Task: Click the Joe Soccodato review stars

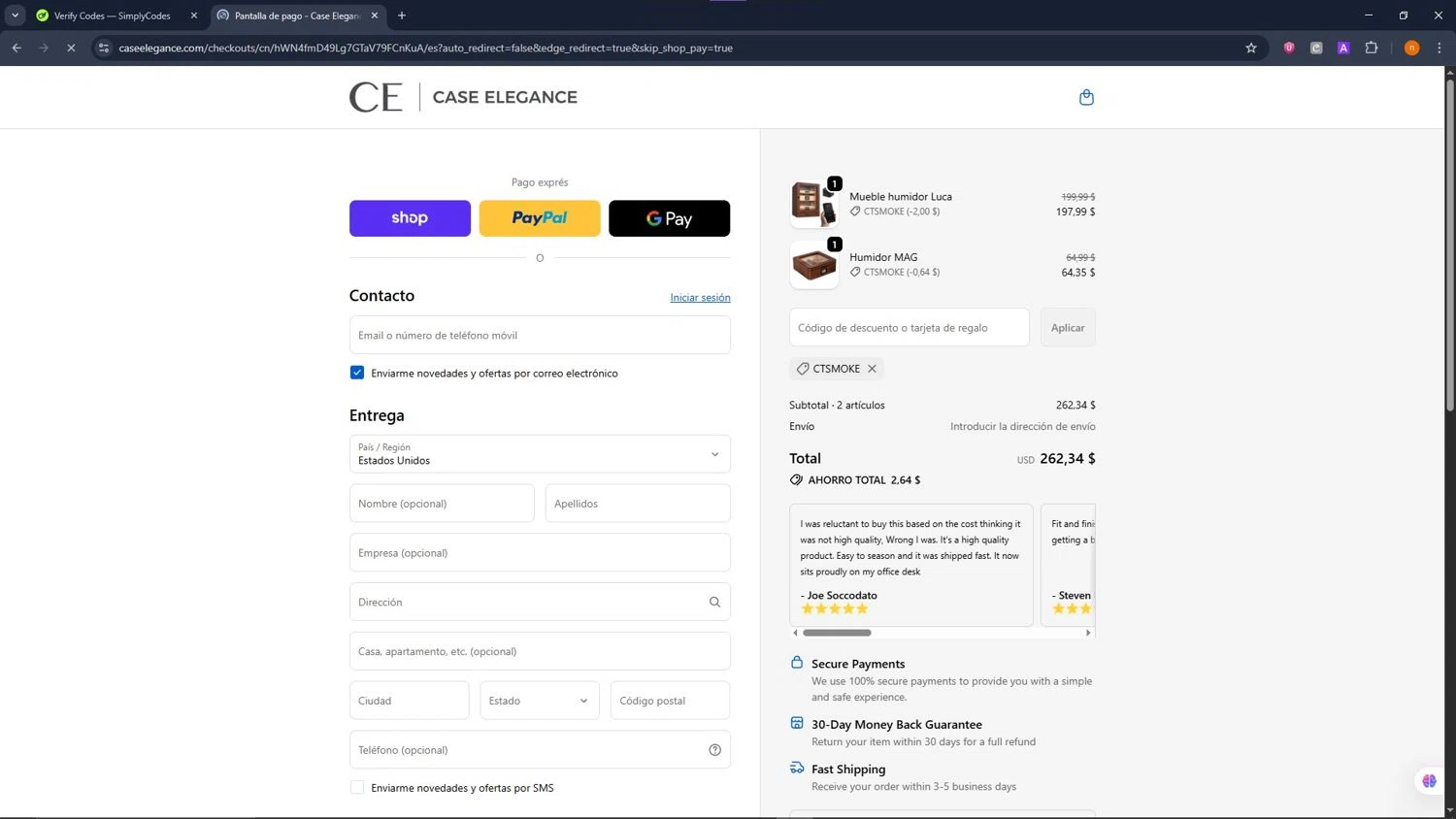Action: (835, 609)
